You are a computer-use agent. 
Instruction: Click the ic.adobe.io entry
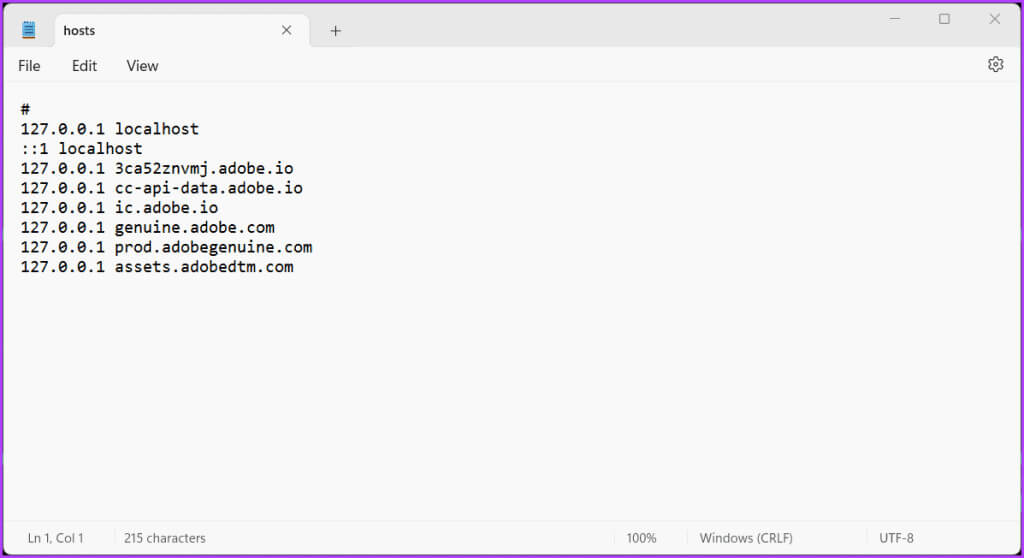click(119, 208)
